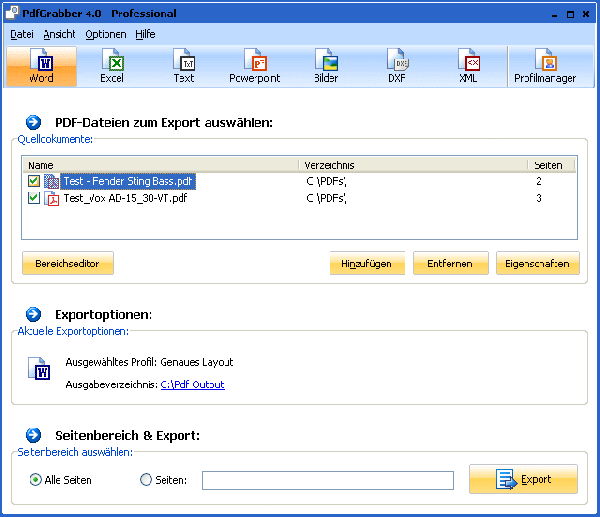Choose the DXF export format
The image size is (600, 517).
[x=397, y=67]
